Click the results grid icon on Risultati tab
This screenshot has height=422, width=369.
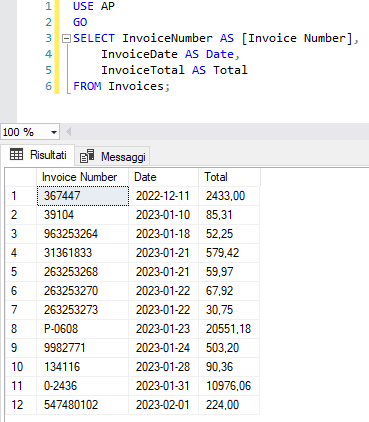pos(16,155)
